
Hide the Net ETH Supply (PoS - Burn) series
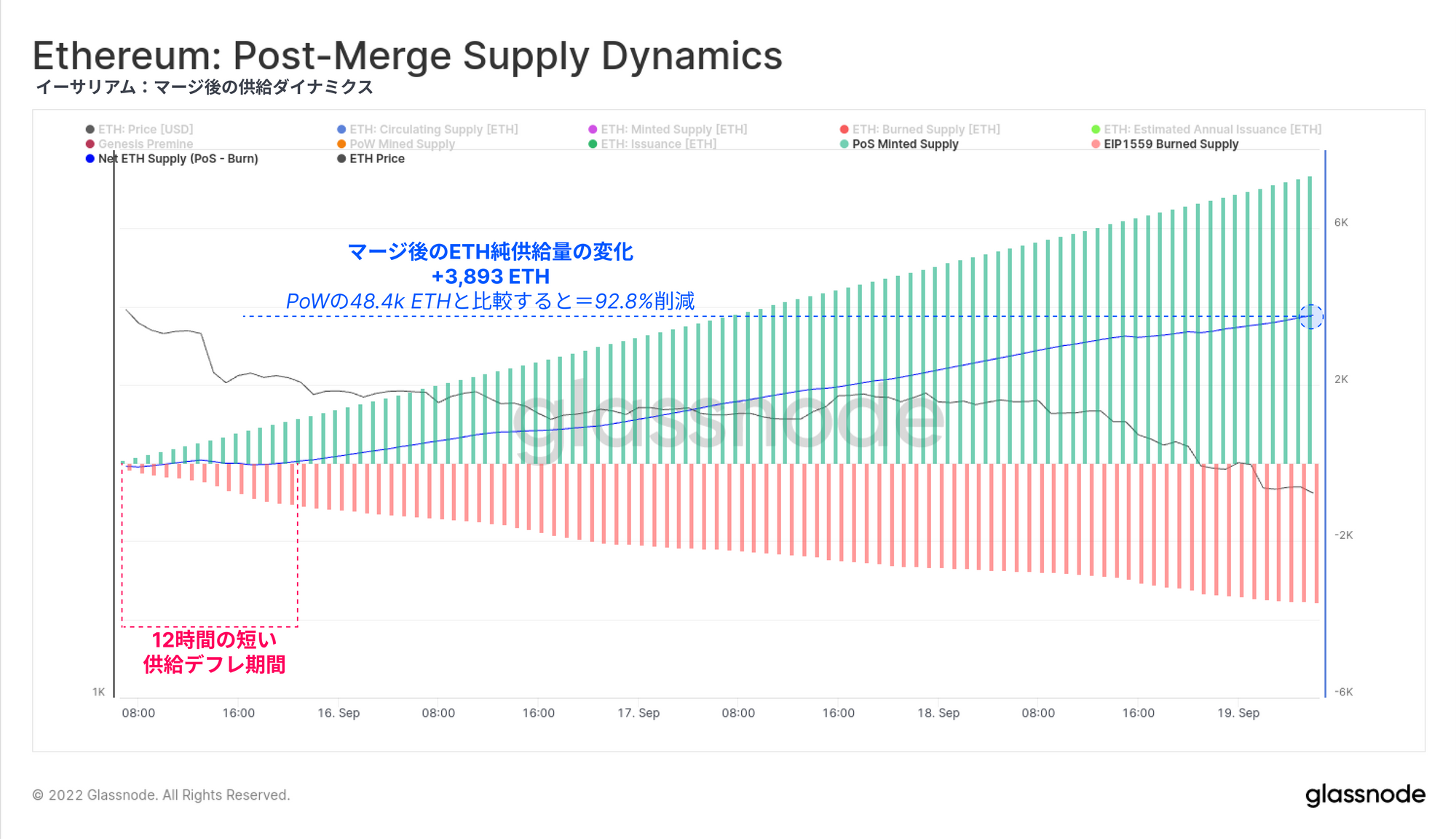click(178, 159)
